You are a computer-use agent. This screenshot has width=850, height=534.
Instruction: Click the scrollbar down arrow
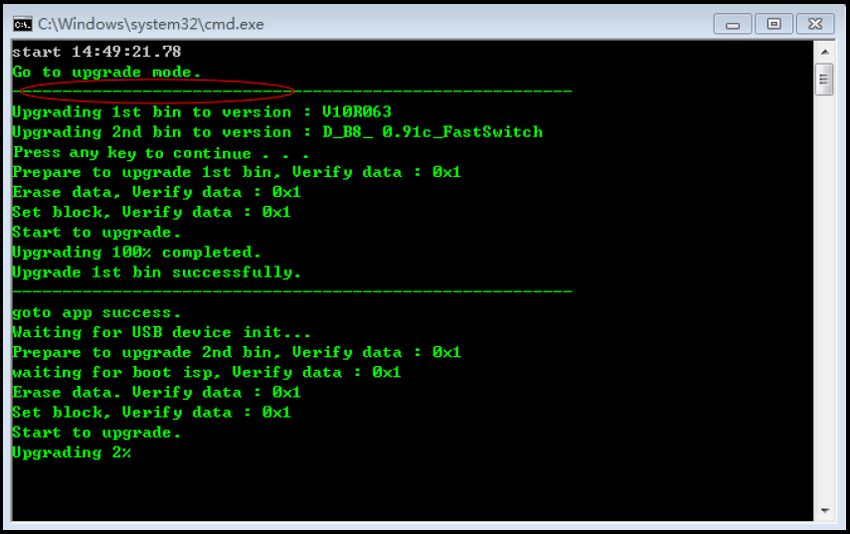pyautogui.click(x=825, y=510)
